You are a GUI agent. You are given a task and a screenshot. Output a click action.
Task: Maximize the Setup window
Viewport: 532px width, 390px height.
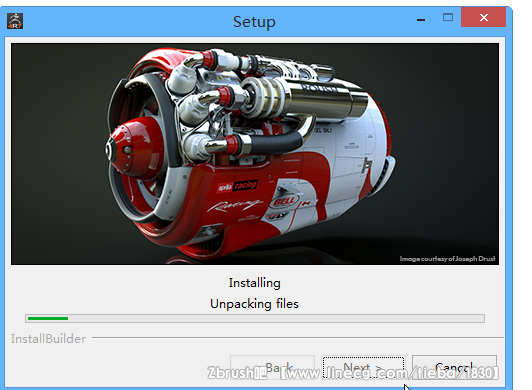pos(448,17)
